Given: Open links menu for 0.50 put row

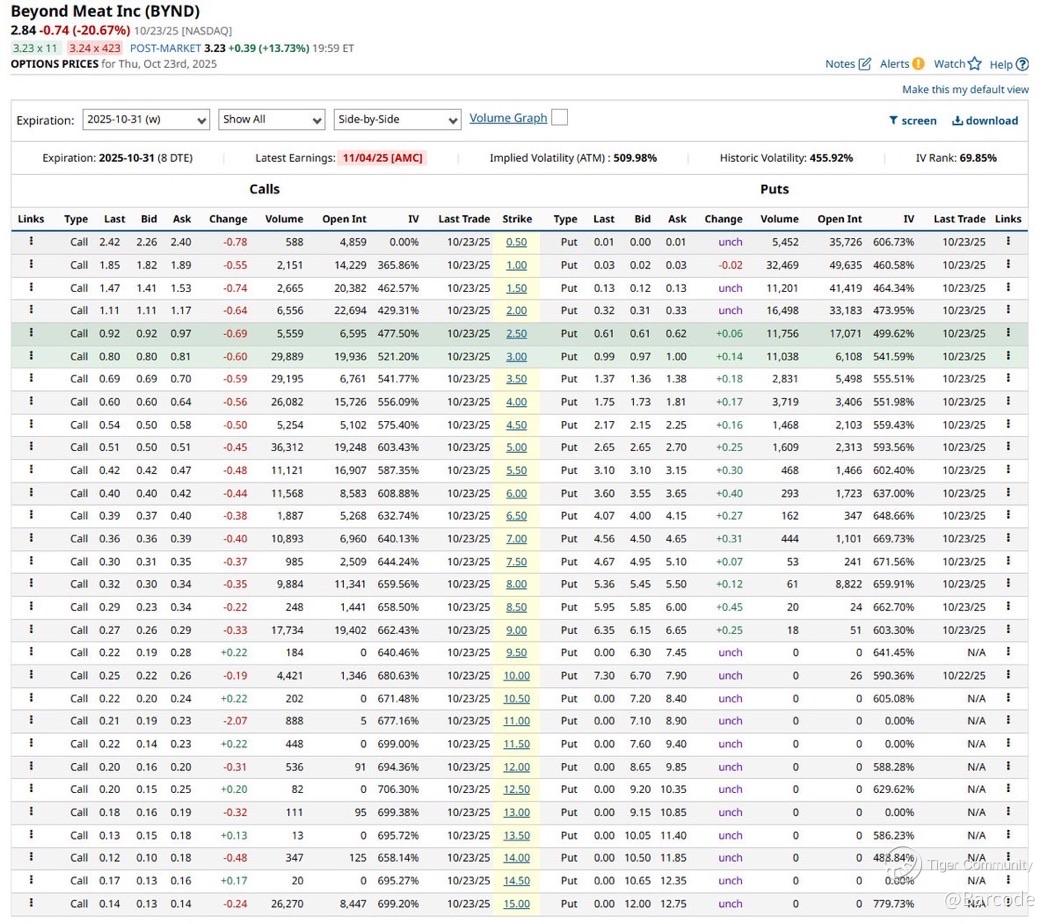Looking at the screenshot, I should point(1008,241).
